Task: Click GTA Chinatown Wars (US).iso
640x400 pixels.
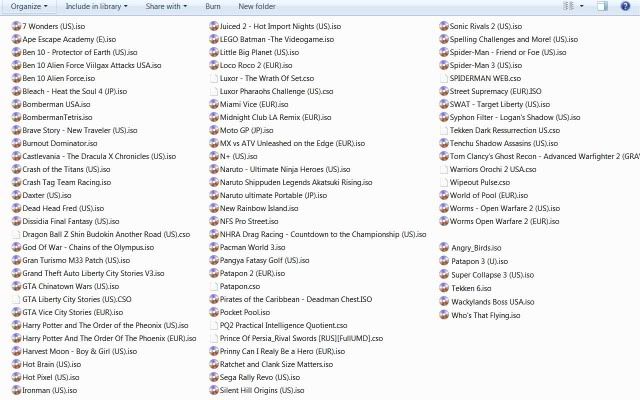Action: (71, 287)
